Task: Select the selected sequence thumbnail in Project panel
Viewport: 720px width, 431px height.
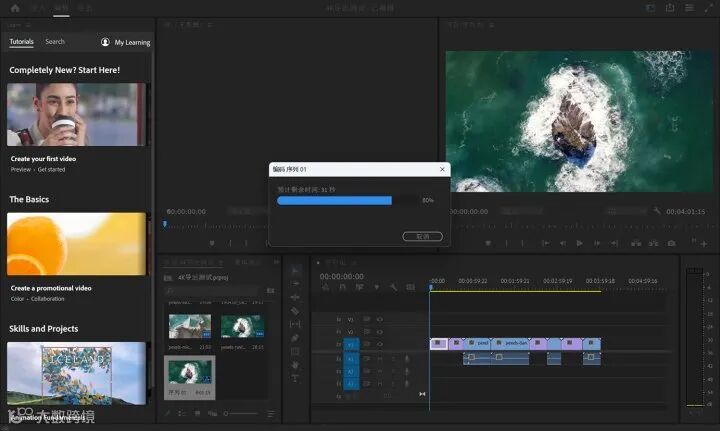Action: [189, 373]
